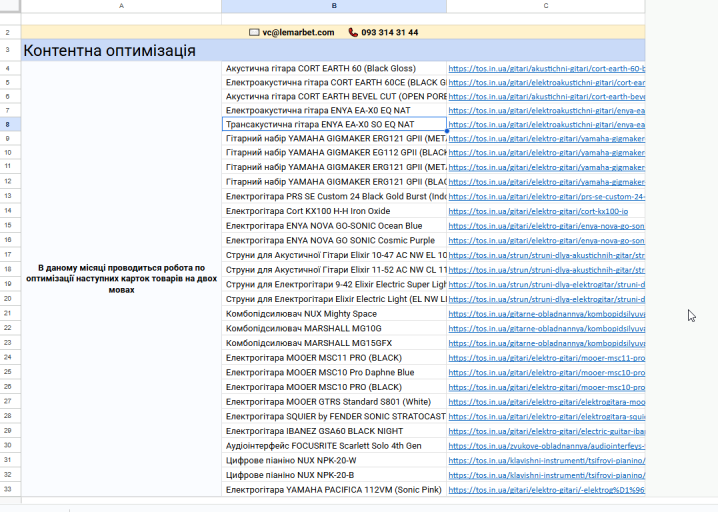This screenshot has height=512, width=718.
Task: Select cell Електрогітара MOOER MSC10 PRO (BLACK)
Action: pyautogui.click(x=334, y=387)
